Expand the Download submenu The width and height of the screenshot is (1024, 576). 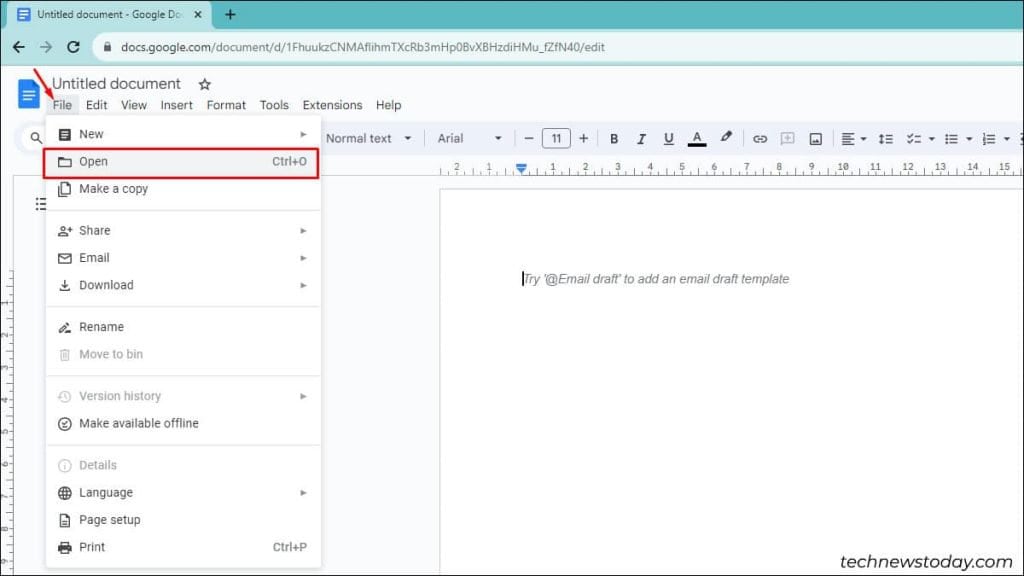[183, 285]
